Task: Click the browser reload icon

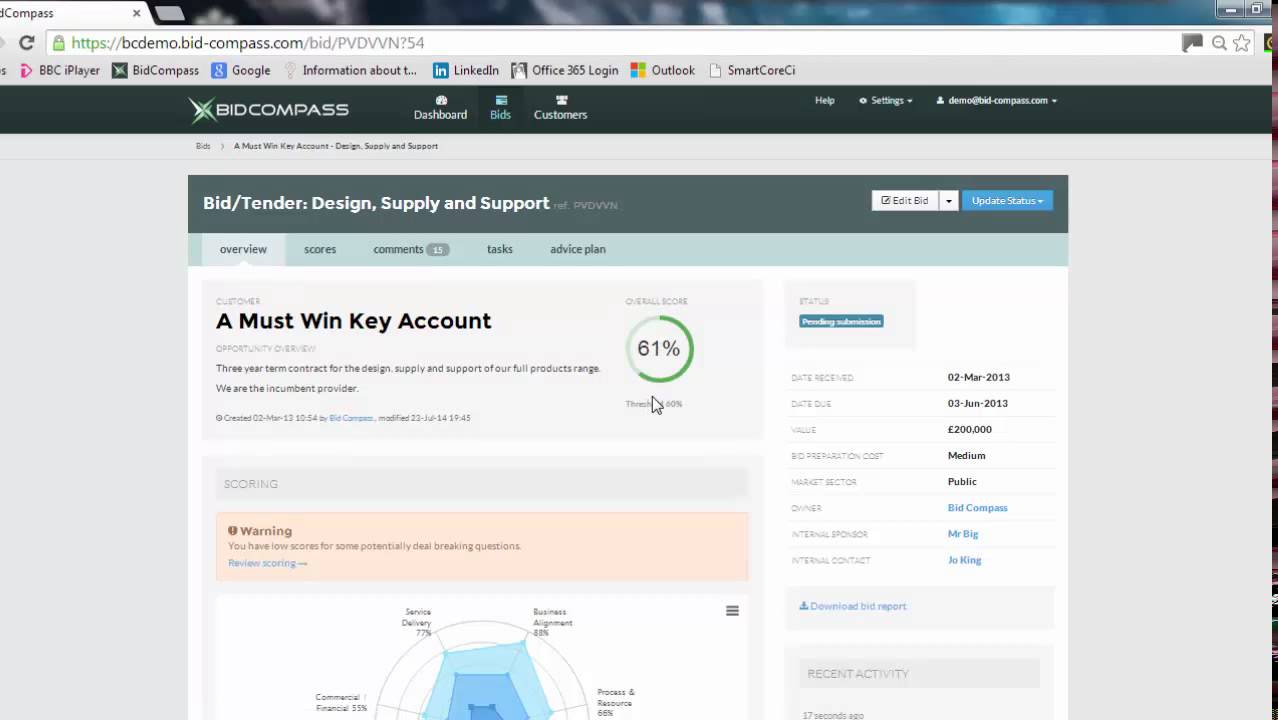Action: [27, 43]
